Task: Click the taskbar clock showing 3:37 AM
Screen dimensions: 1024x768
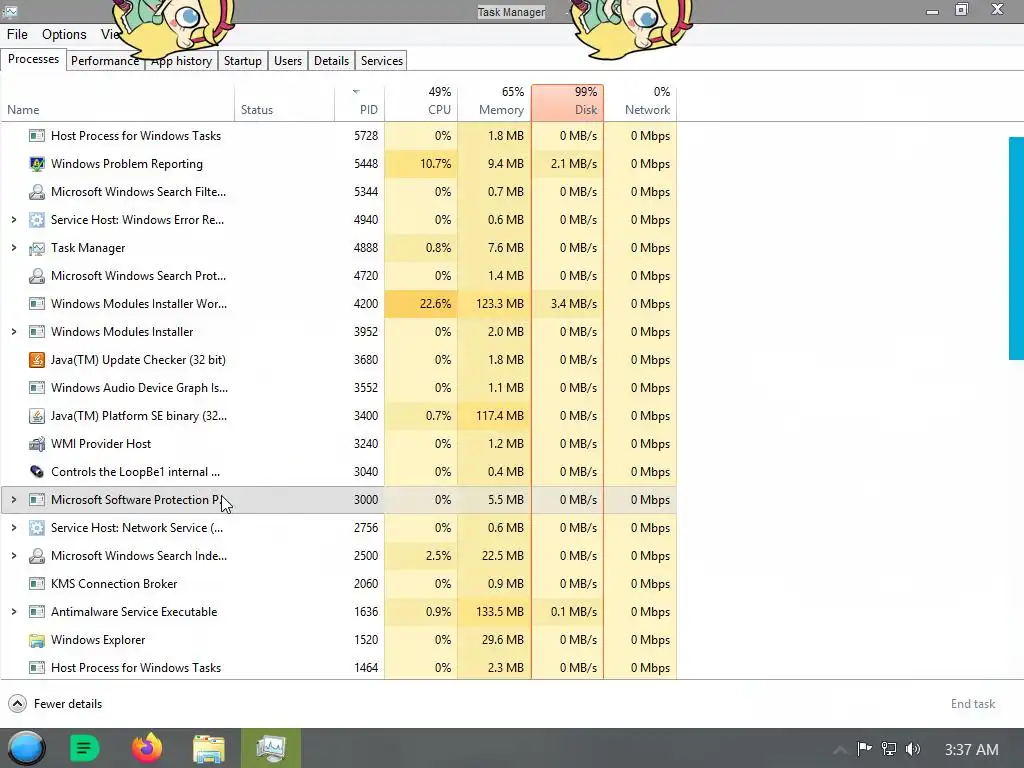Action: click(972, 750)
